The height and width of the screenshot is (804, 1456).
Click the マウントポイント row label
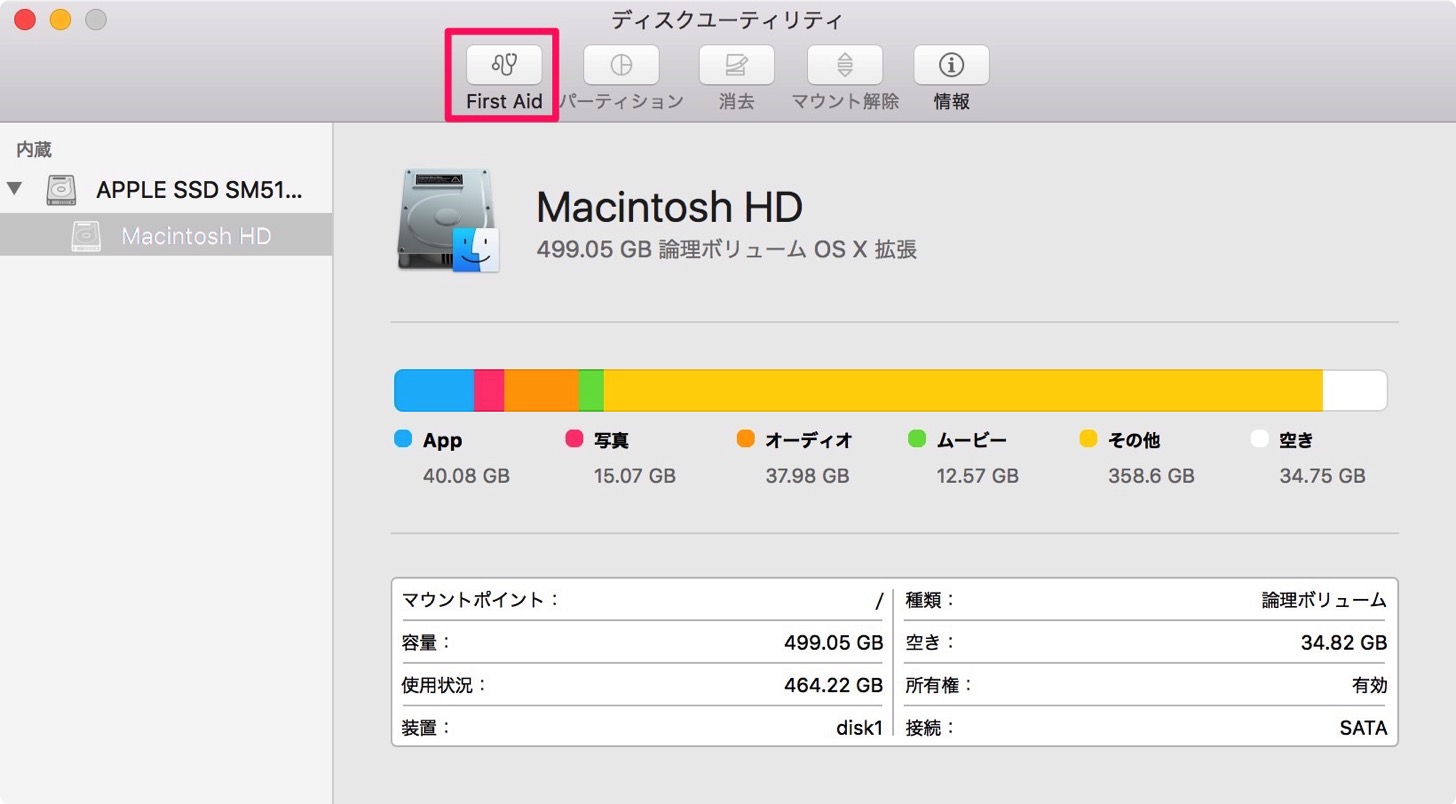[x=481, y=600]
